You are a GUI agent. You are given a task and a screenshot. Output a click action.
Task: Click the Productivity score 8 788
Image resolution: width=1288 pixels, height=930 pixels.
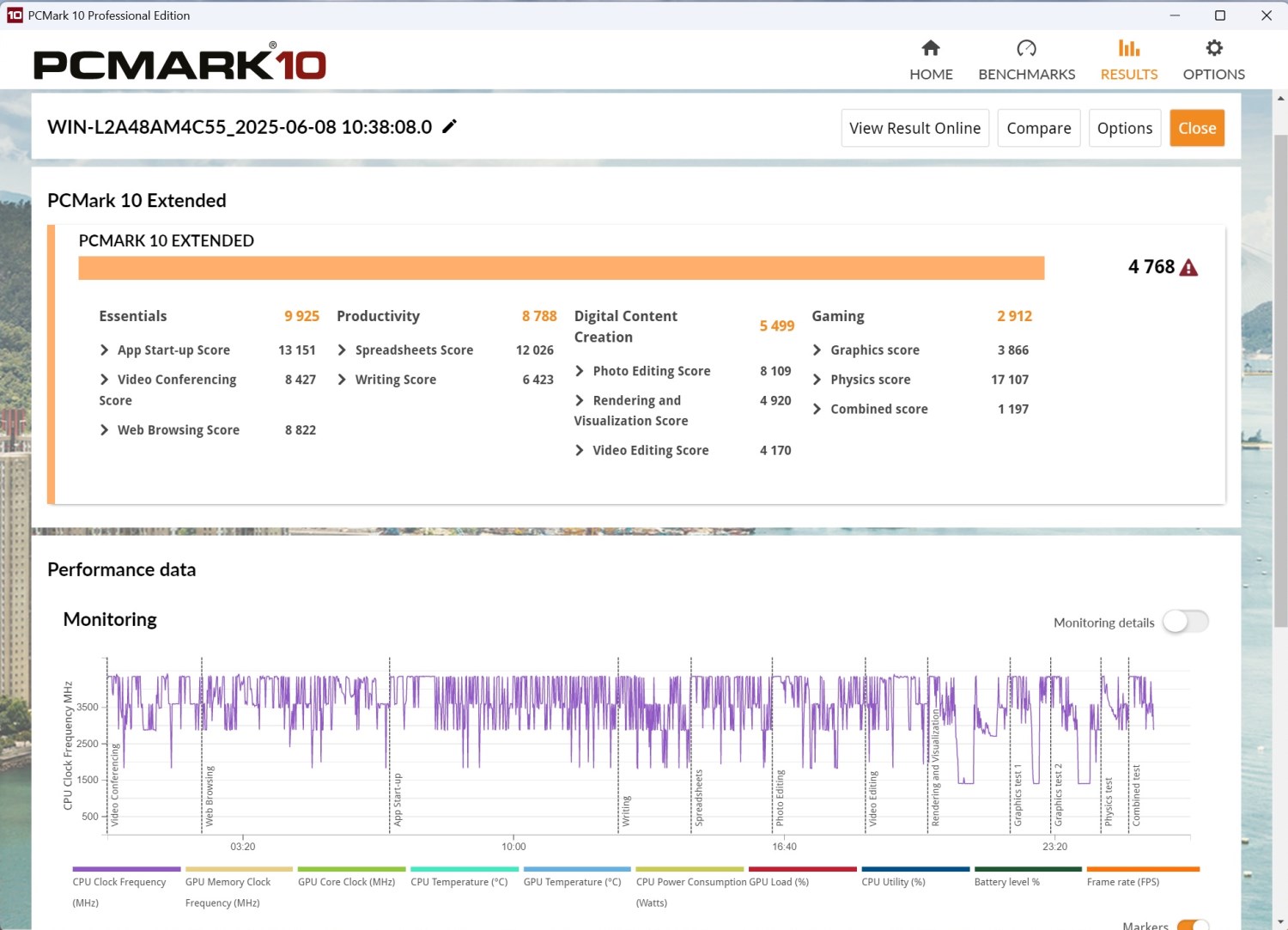(539, 316)
